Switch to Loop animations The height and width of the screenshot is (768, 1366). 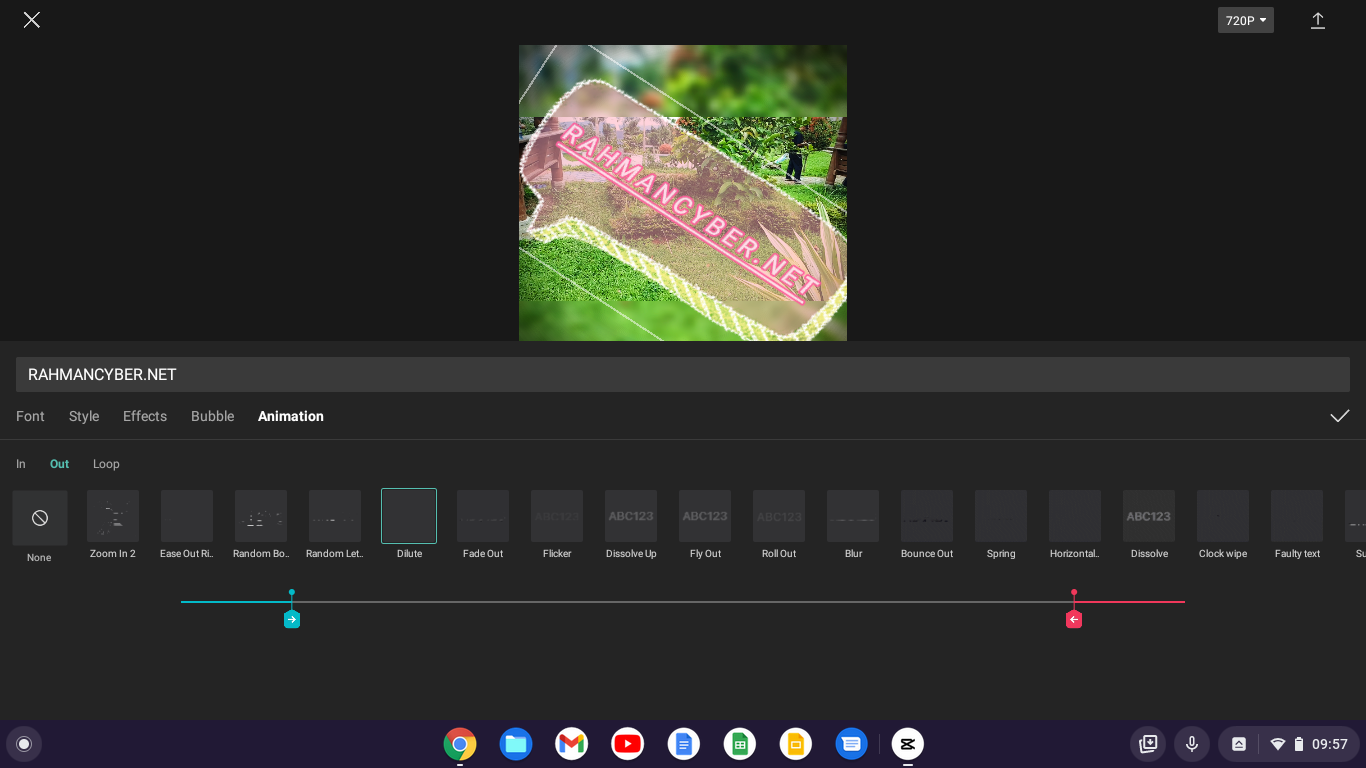[x=106, y=464]
